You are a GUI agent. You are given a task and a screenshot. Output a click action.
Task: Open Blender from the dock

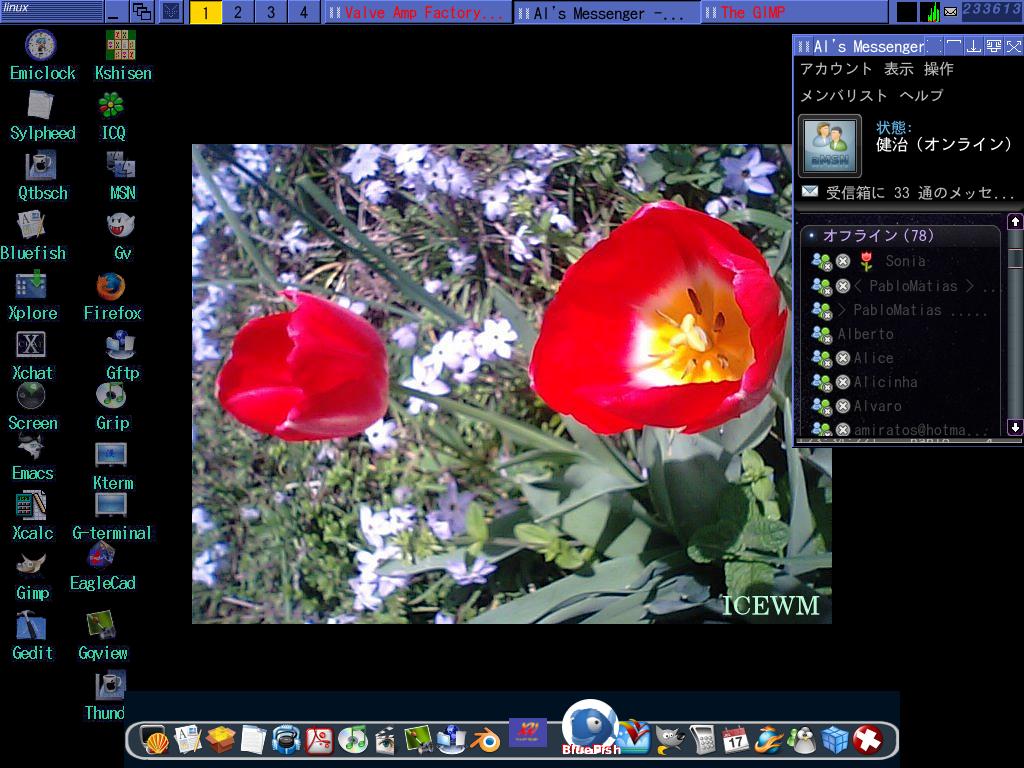click(486, 742)
